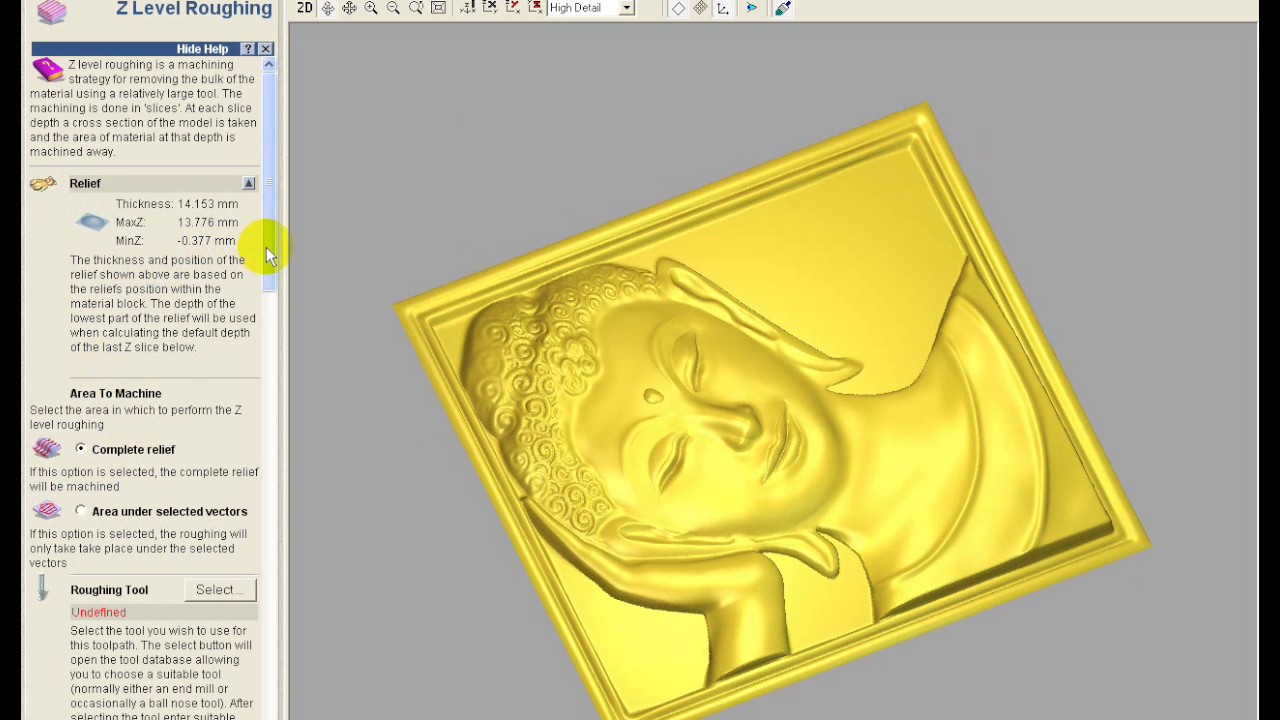
Task: Click the Thickness 14.153 mm value
Action: (208, 204)
